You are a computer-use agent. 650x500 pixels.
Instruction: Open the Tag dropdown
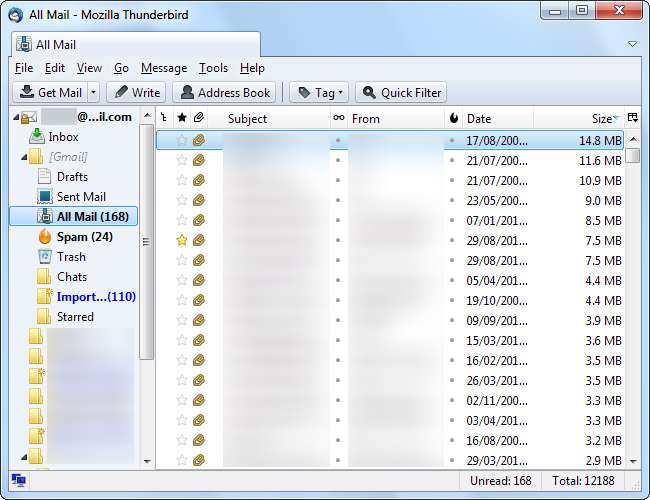click(319, 92)
